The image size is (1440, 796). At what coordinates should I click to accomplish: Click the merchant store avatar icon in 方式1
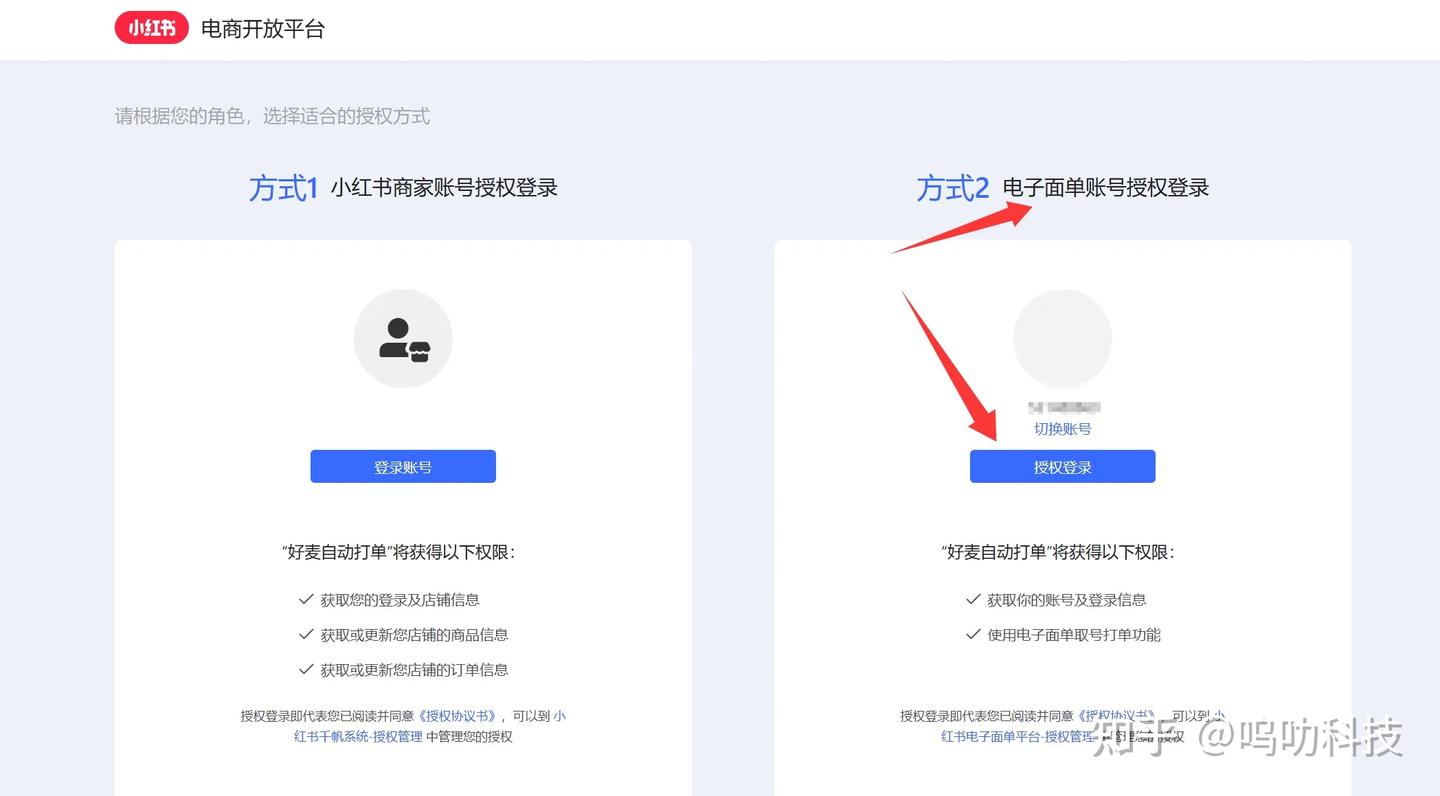[403, 339]
